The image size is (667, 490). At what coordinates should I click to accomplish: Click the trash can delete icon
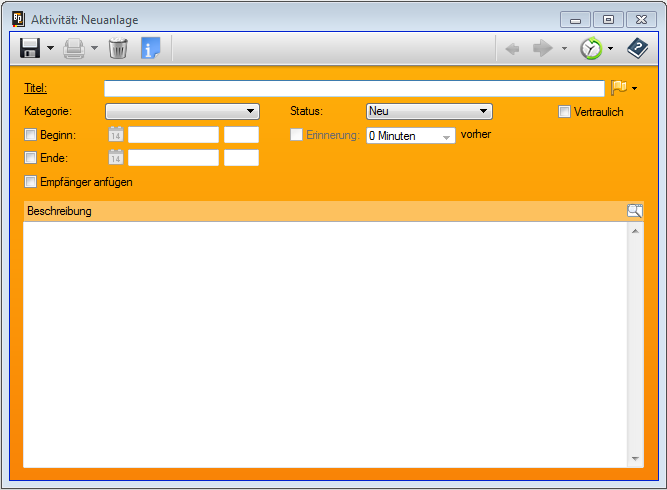click(118, 47)
